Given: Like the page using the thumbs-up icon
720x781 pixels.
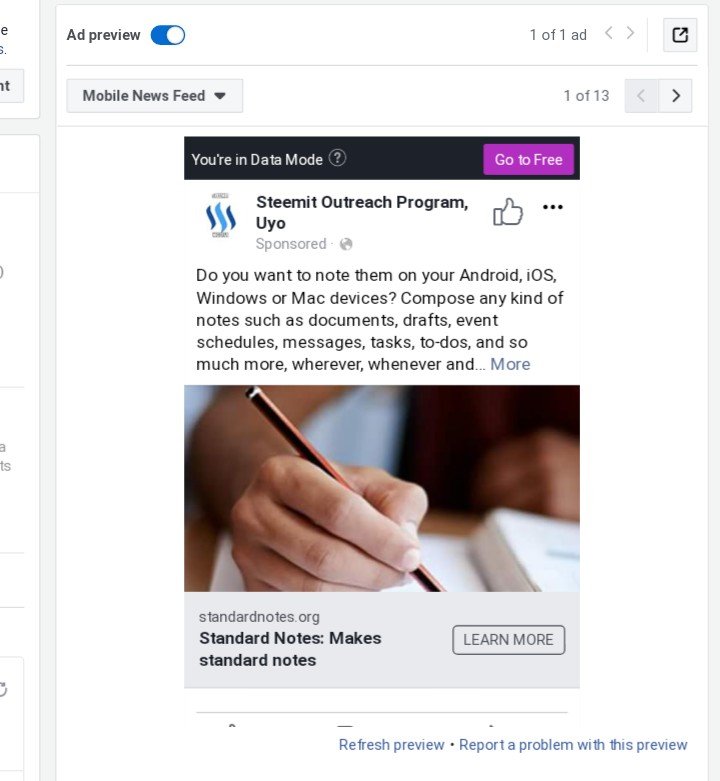Looking at the screenshot, I should [507, 212].
